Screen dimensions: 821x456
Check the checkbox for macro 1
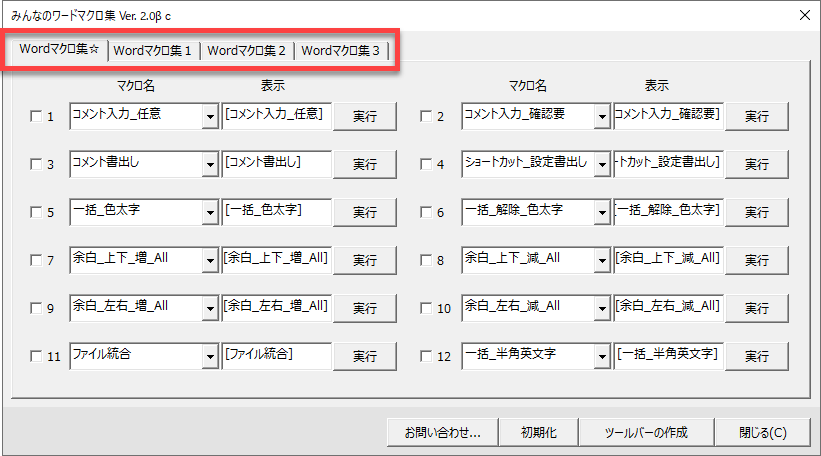tap(36, 117)
